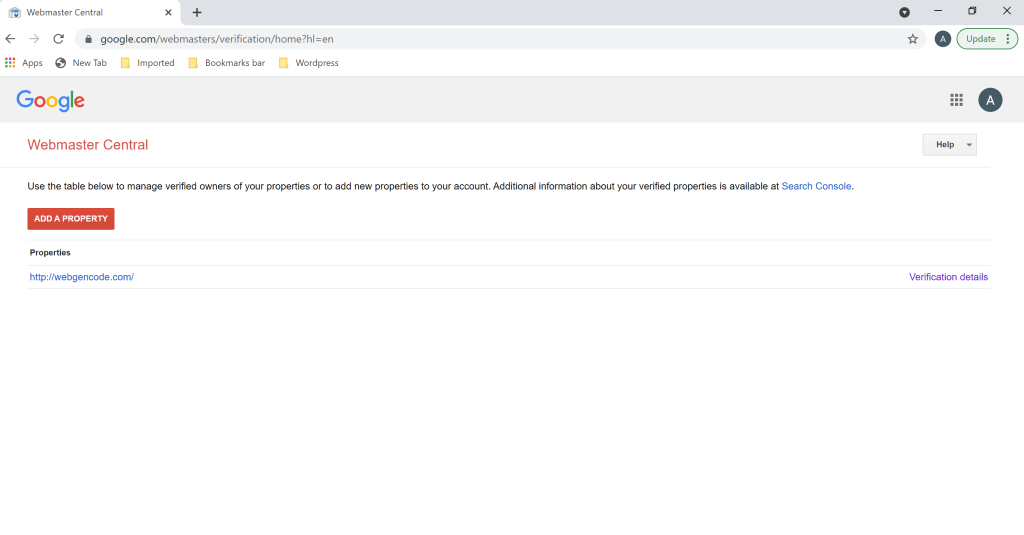Viewport: 1024px width, 535px height.
Task: Reload the page with the refresh icon
Action: click(x=58, y=39)
